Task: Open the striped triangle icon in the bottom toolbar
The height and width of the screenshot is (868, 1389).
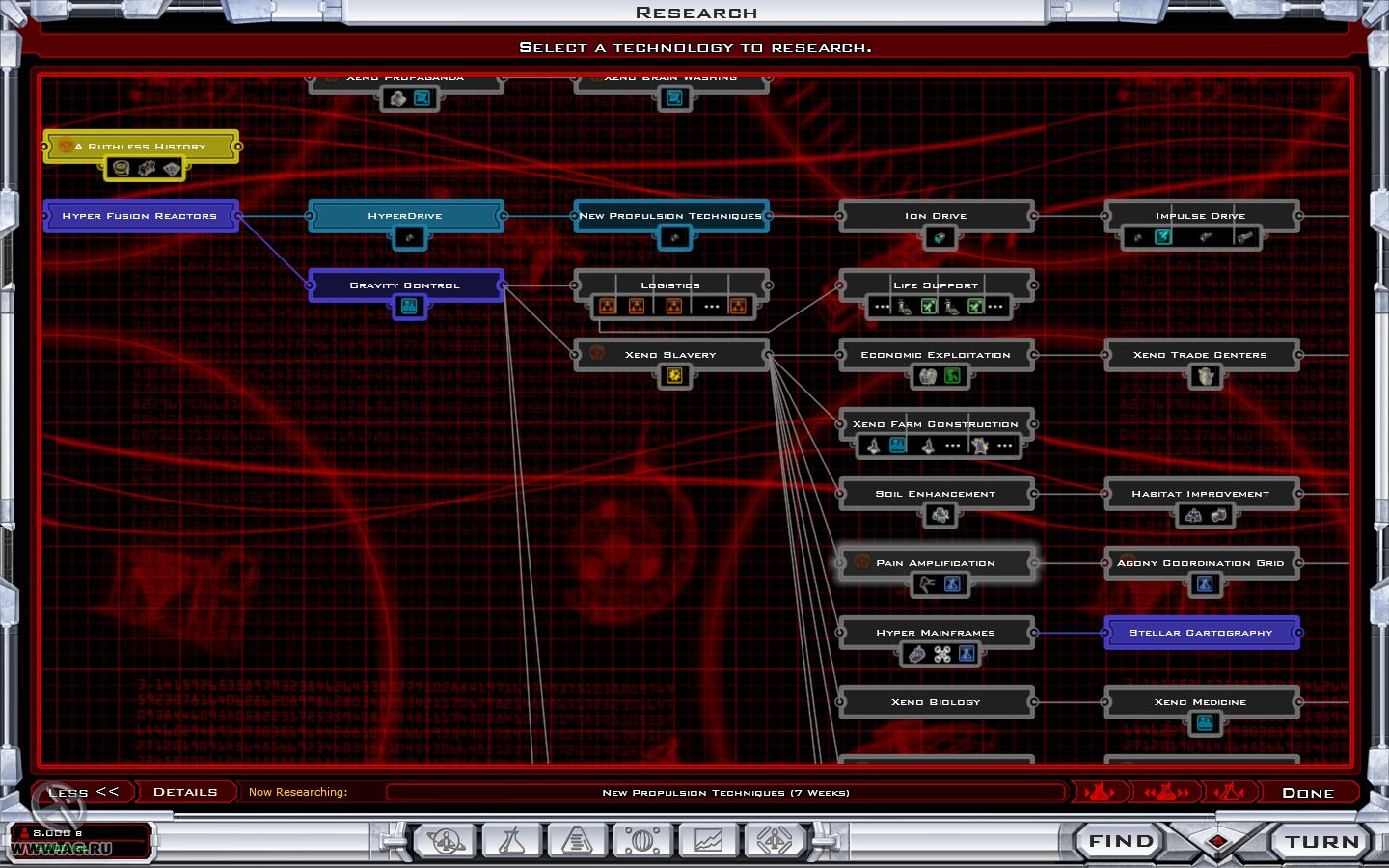Action: (x=577, y=841)
